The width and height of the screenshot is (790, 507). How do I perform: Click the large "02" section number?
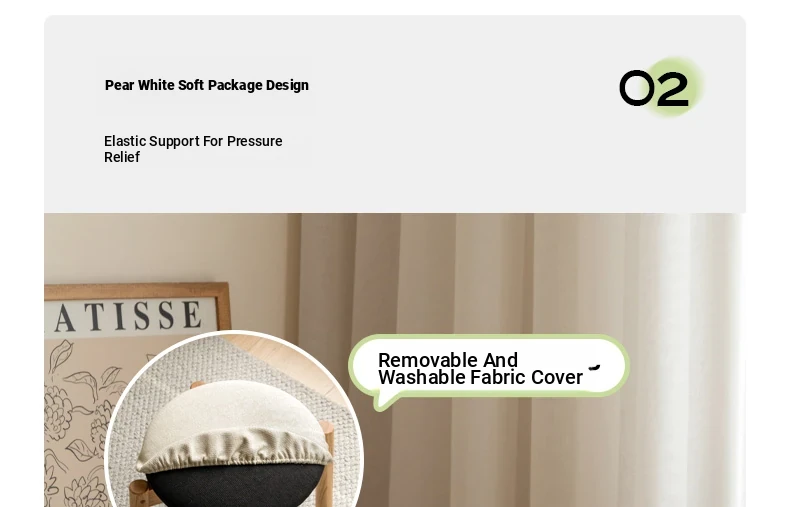tap(654, 88)
